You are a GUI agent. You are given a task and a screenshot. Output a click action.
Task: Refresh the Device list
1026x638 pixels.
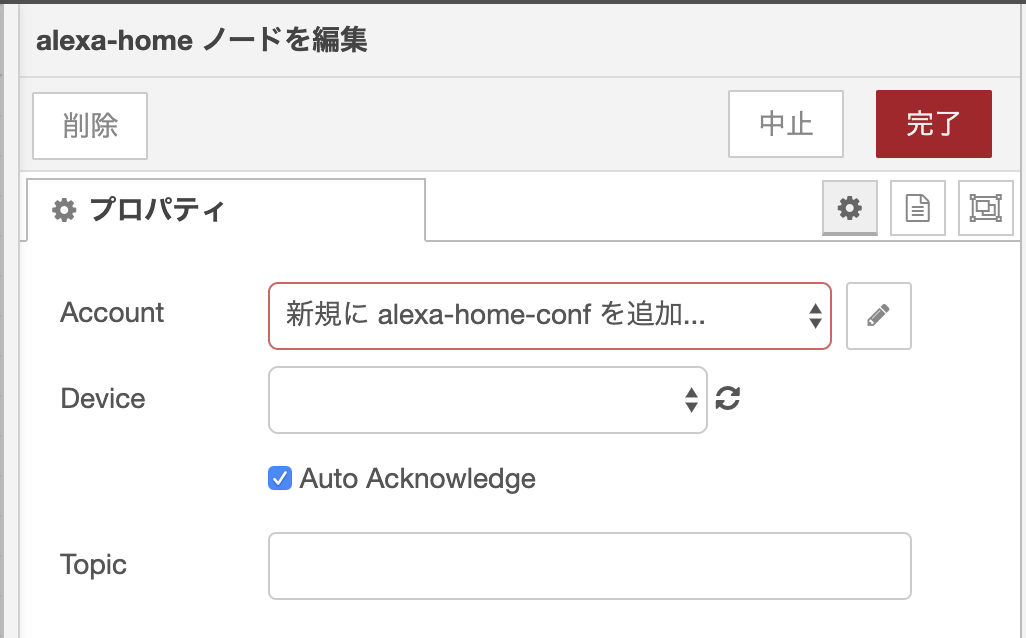[728, 399]
